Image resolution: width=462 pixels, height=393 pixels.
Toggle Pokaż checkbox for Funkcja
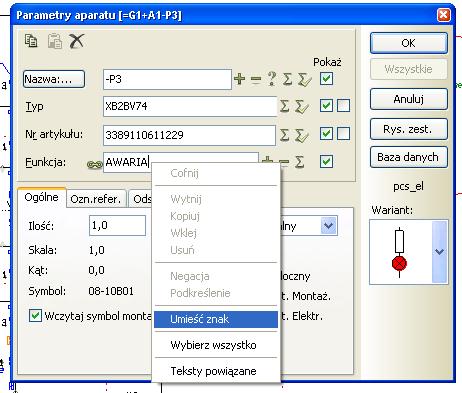click(x=326, y=162)
